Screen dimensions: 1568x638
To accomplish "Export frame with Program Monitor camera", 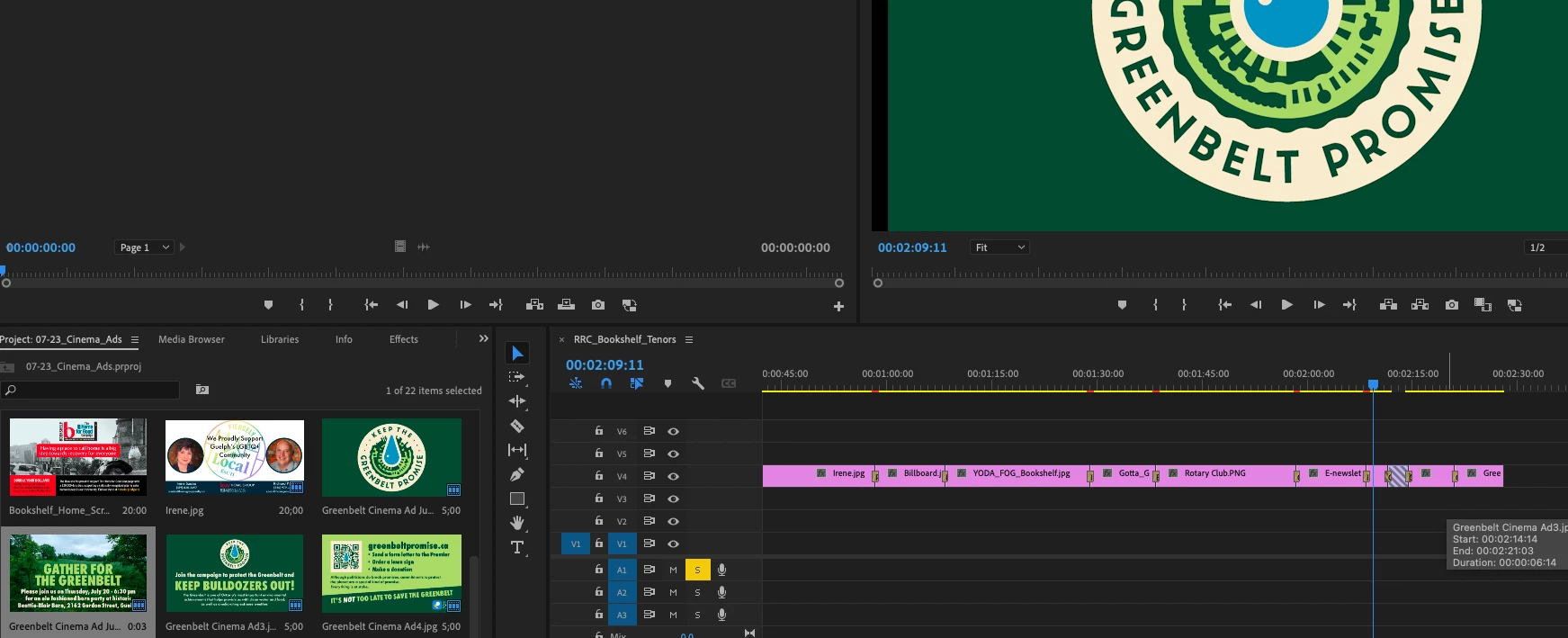I will tap(1452, 305).
